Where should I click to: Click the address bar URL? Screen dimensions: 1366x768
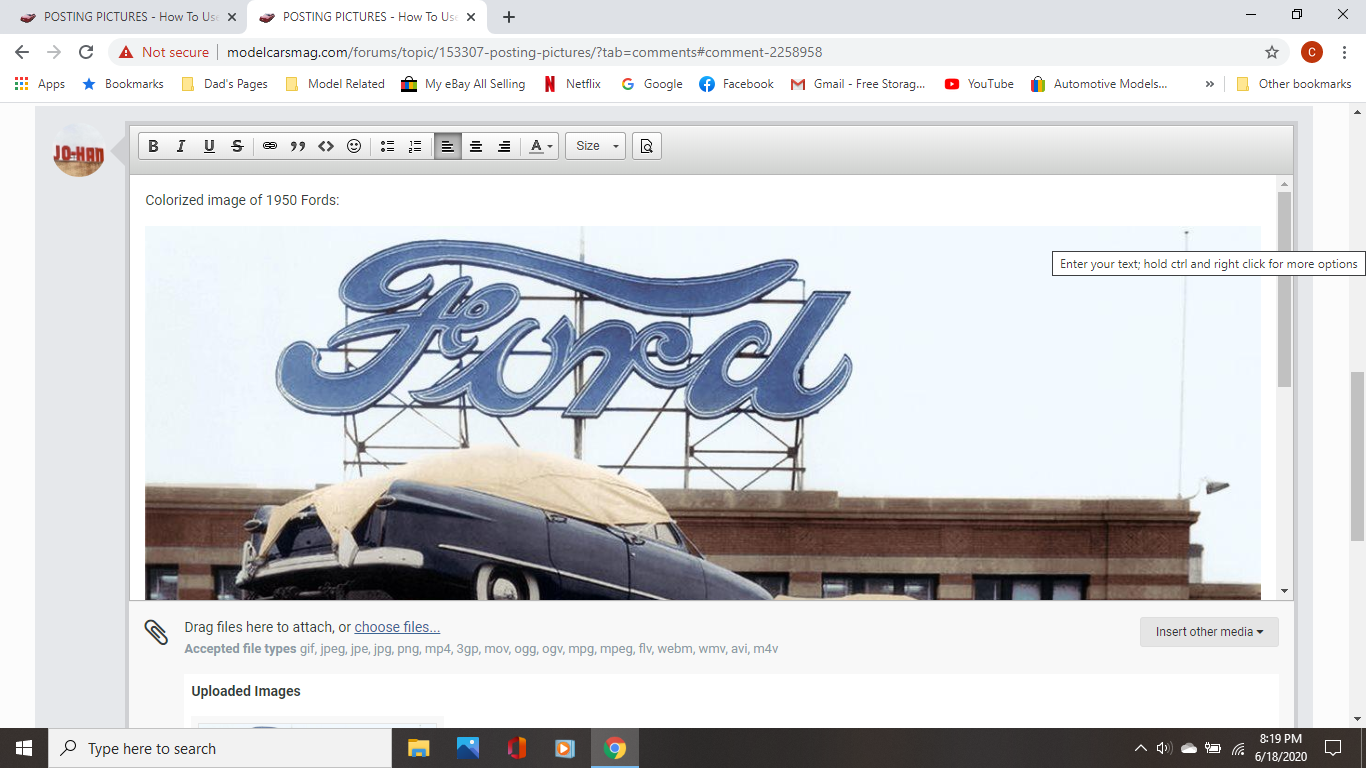pos(525,52)
